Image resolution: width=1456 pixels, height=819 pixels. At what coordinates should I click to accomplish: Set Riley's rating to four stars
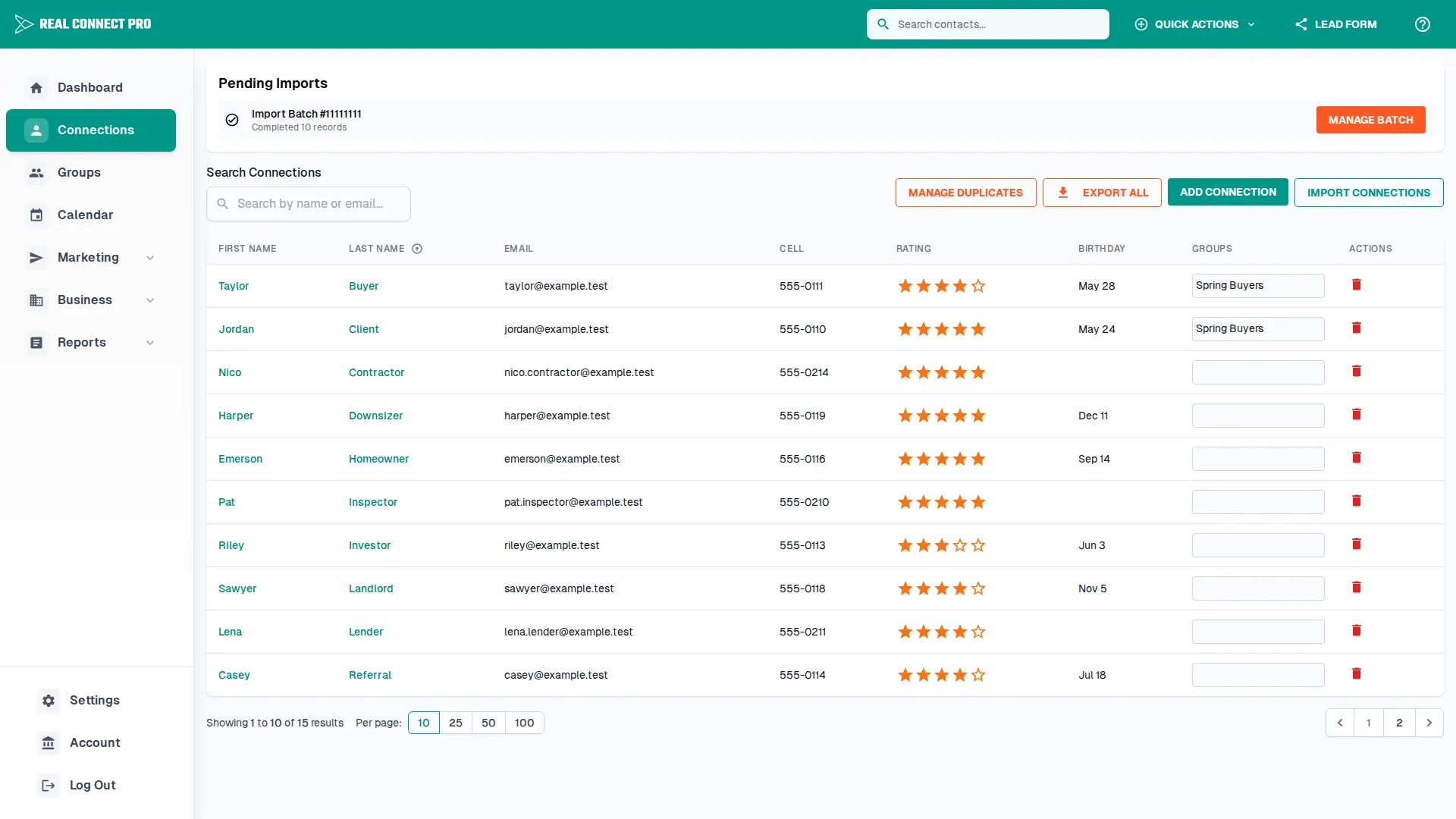960,545
